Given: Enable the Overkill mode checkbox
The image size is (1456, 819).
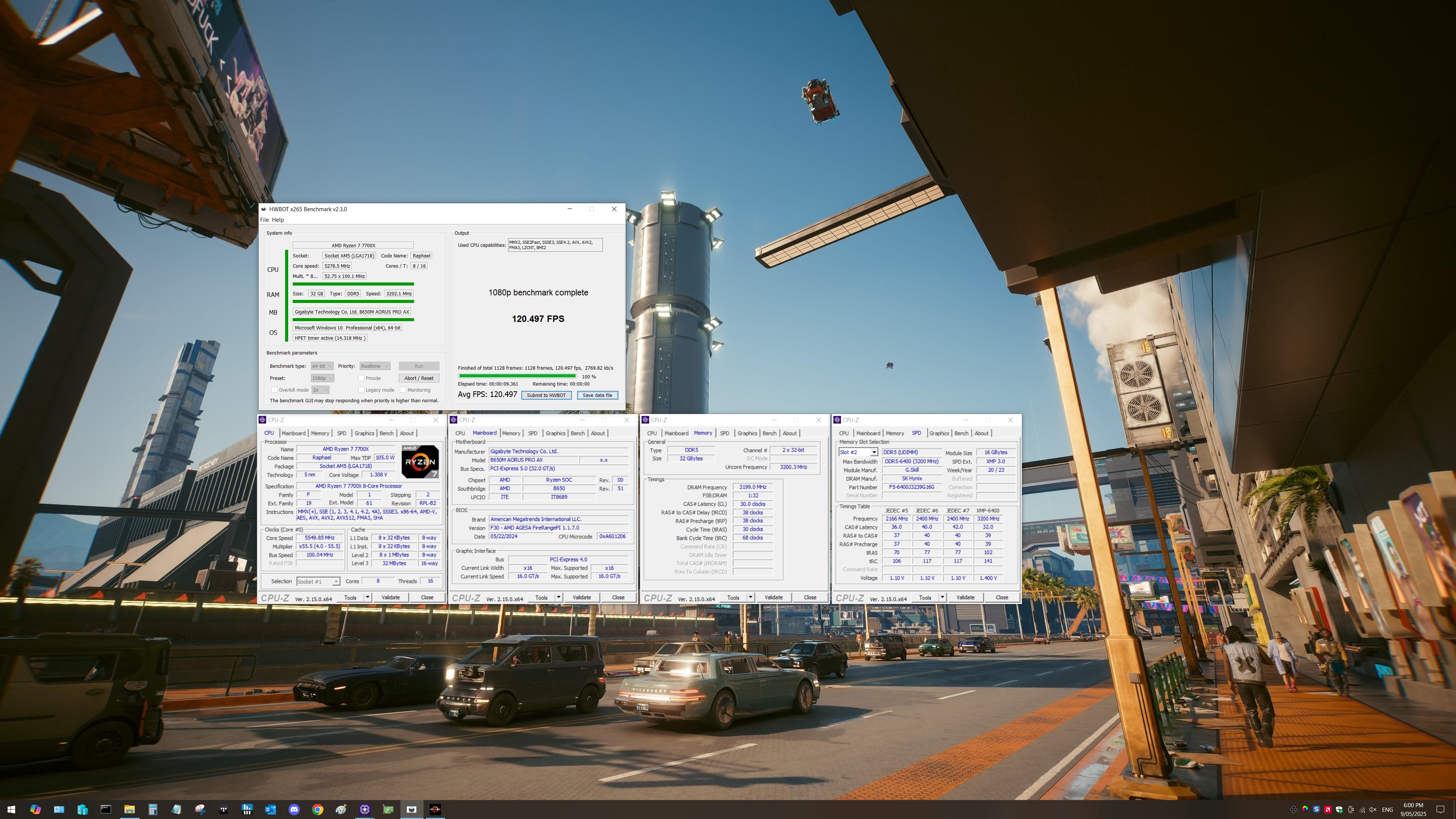Looking at the screenshot, I should 274,390.
